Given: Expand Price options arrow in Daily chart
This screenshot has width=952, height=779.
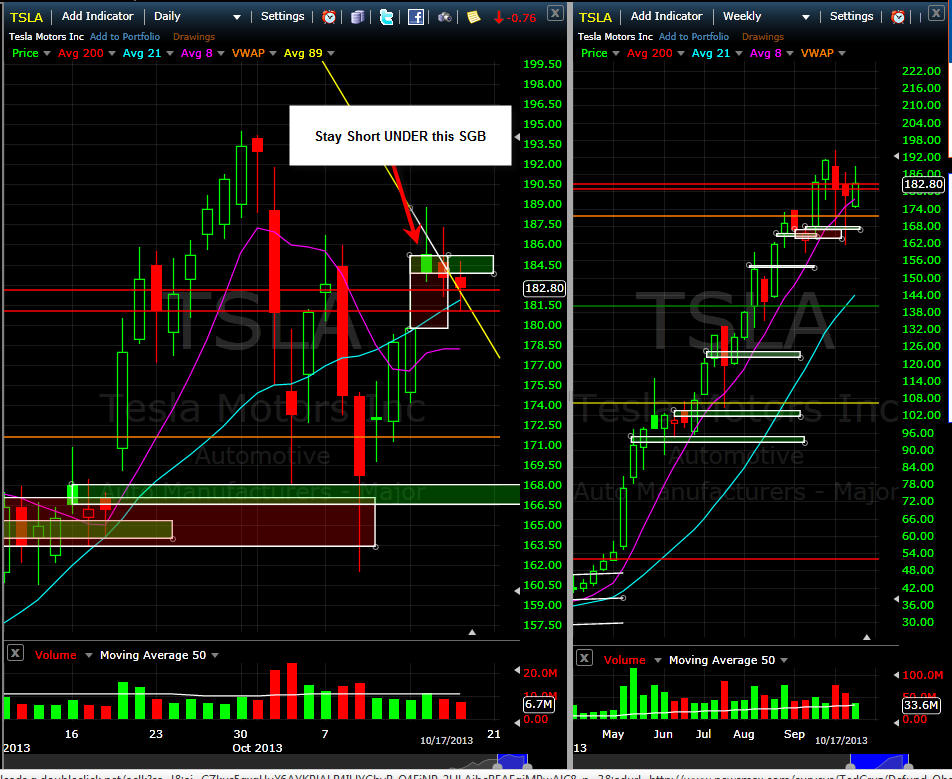Looking at the screenshot, I should click(x=47, y=53).
